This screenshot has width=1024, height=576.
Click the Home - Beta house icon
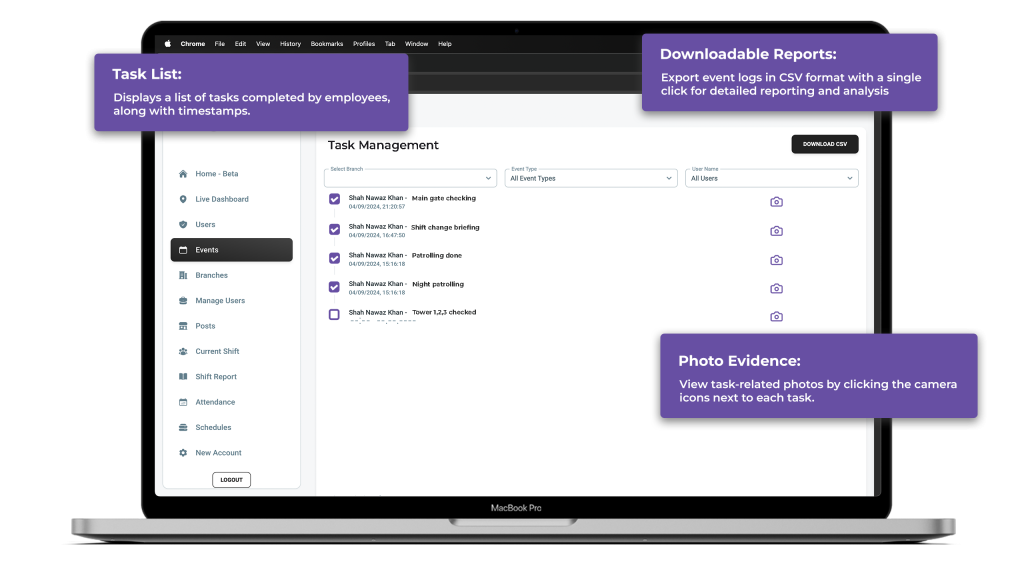click(183, 174)
